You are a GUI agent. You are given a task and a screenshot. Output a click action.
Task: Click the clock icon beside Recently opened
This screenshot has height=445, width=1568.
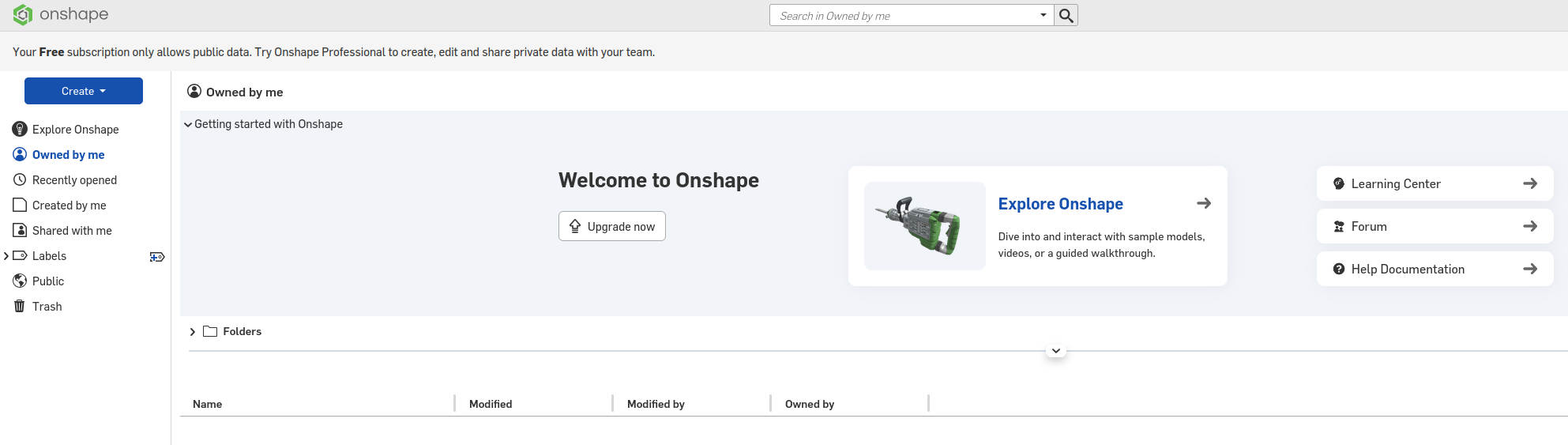20,179
